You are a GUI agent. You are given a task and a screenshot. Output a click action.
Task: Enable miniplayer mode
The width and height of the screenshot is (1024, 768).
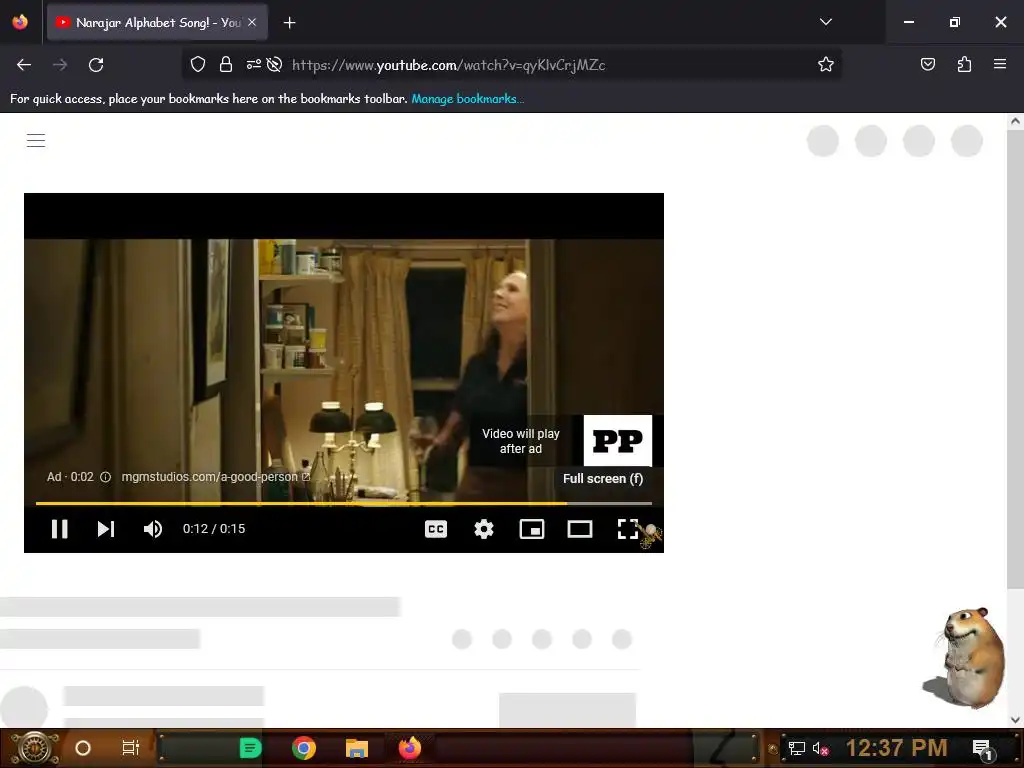pos(532,529)
